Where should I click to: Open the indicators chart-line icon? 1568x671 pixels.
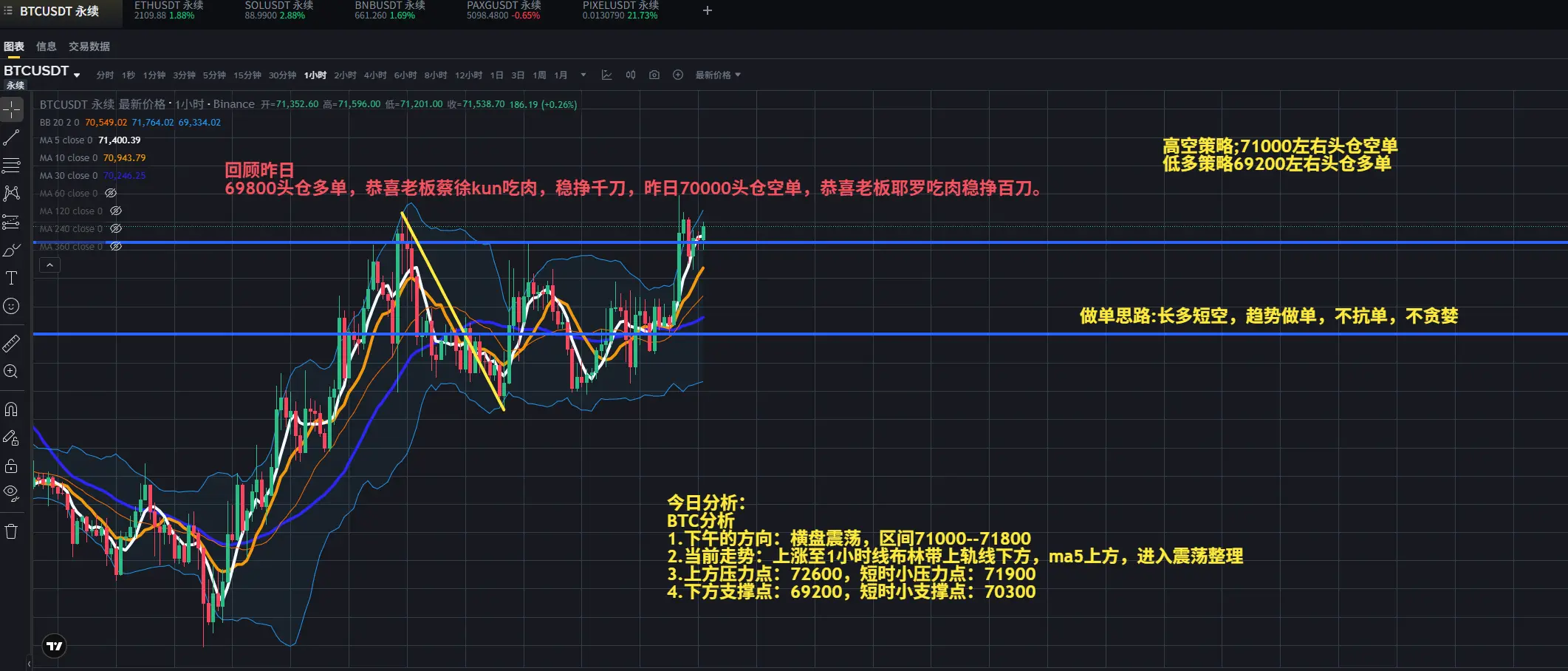coord(607,75)
